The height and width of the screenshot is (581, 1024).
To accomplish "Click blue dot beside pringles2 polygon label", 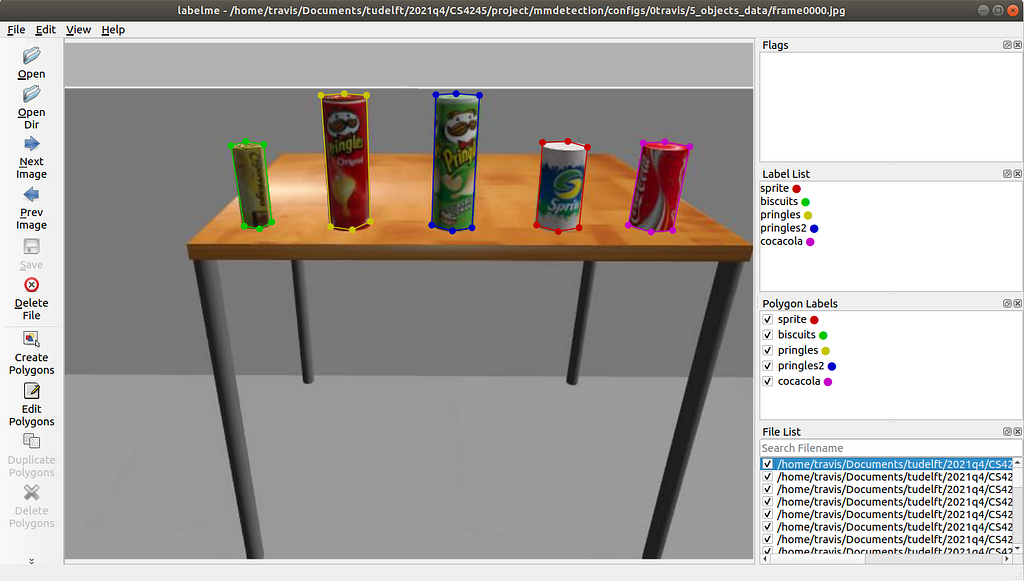I will pyautogui.click(x=832, y=366).
